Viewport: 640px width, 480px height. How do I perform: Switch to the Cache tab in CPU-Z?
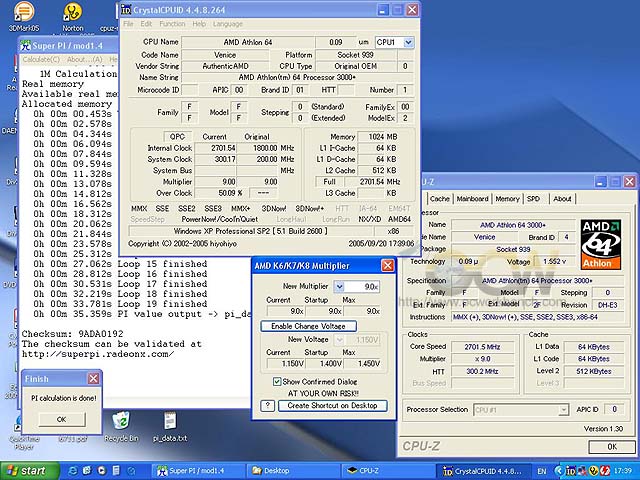coord(439,199)
